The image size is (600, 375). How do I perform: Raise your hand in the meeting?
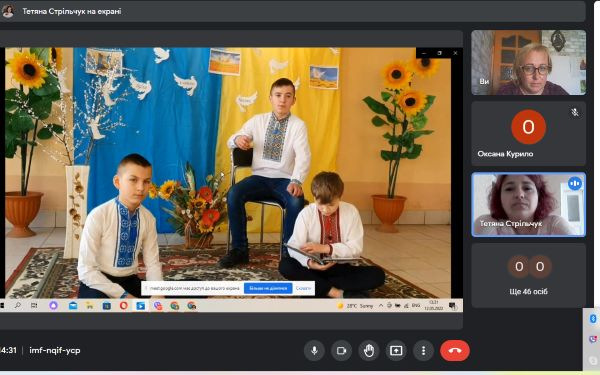tap(369, 351)
